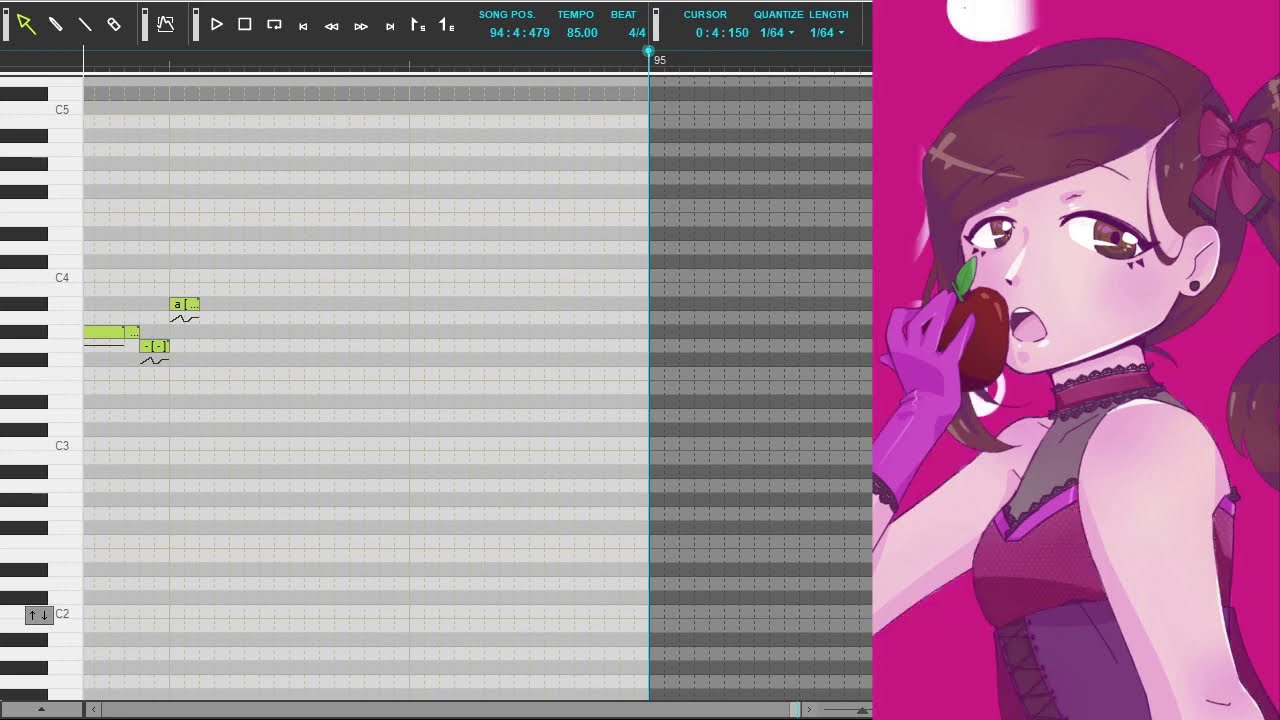This screenshot has height=720, width=1280.
Task: Select the note labeled 'a ['
Action: click(185, 304)
